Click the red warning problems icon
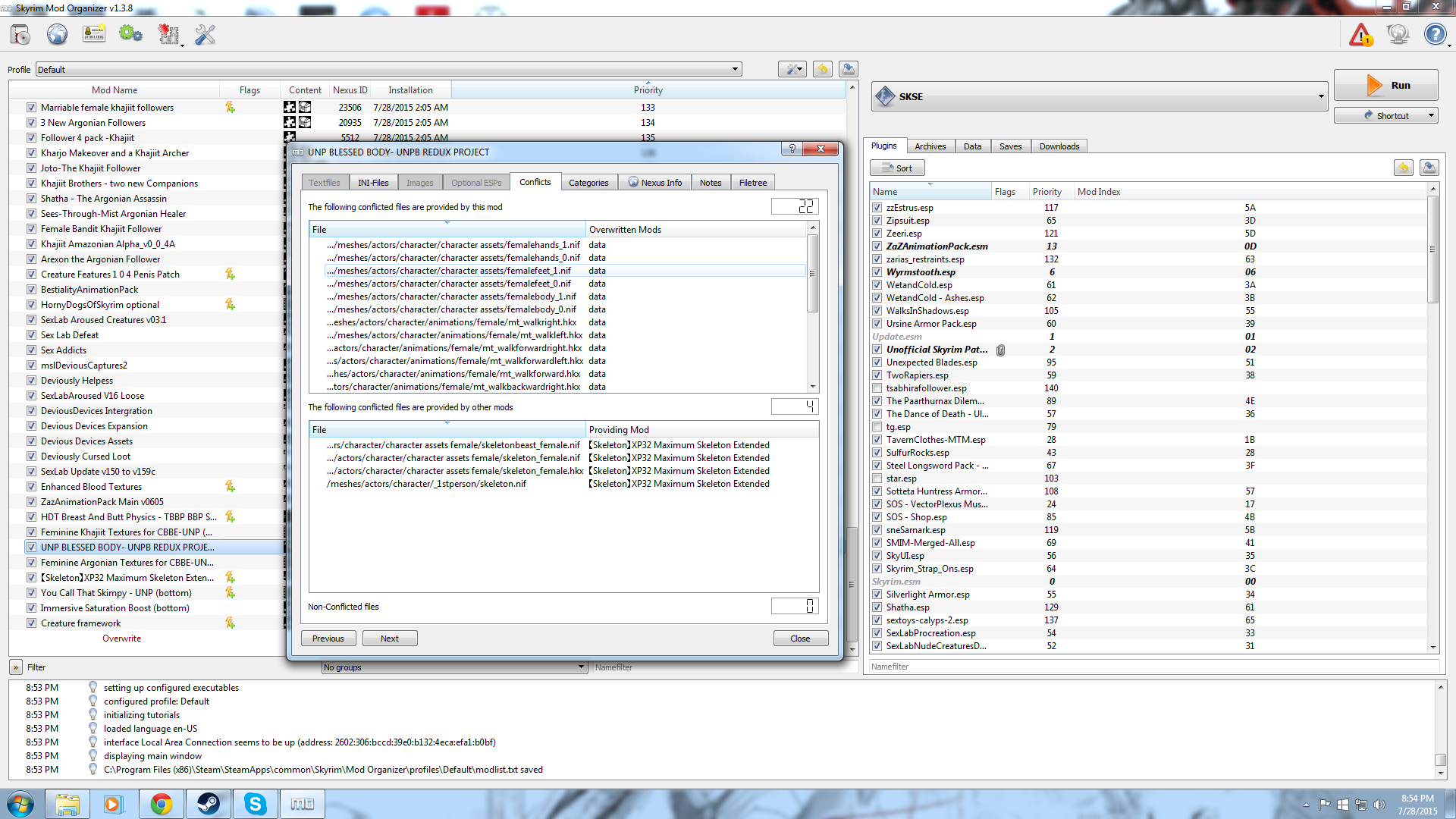Image resolution: width=1456 pixels, height=819 pixels. tap(1360, 35)
